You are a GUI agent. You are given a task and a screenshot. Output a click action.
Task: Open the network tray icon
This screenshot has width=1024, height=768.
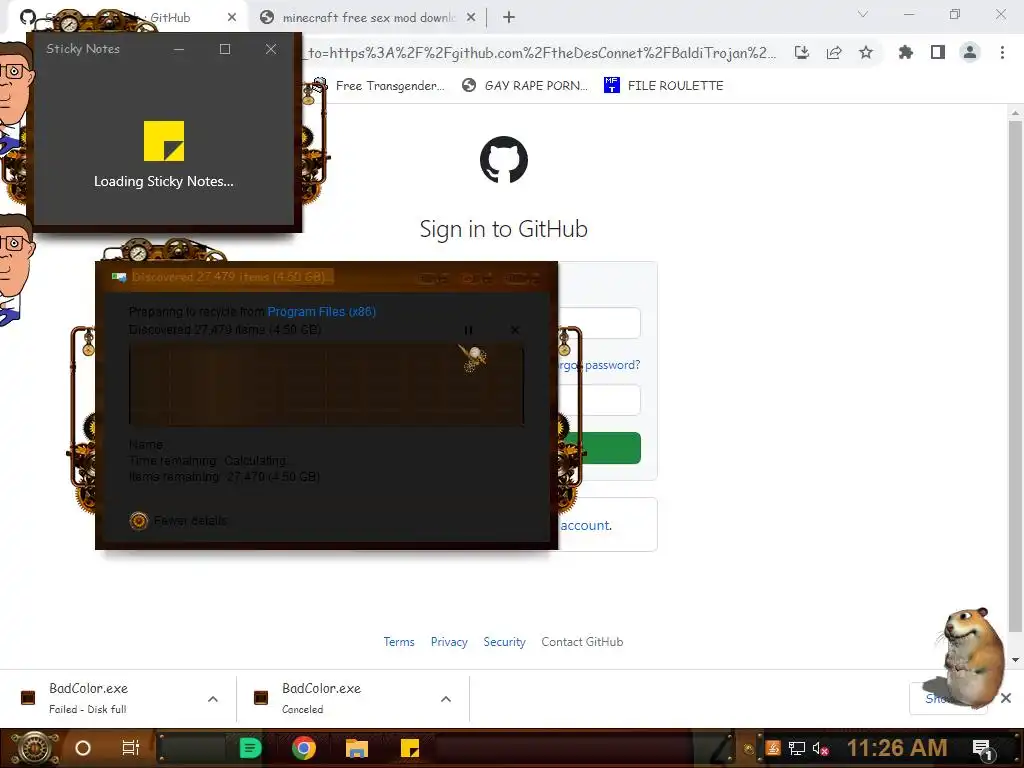[797, 748]
